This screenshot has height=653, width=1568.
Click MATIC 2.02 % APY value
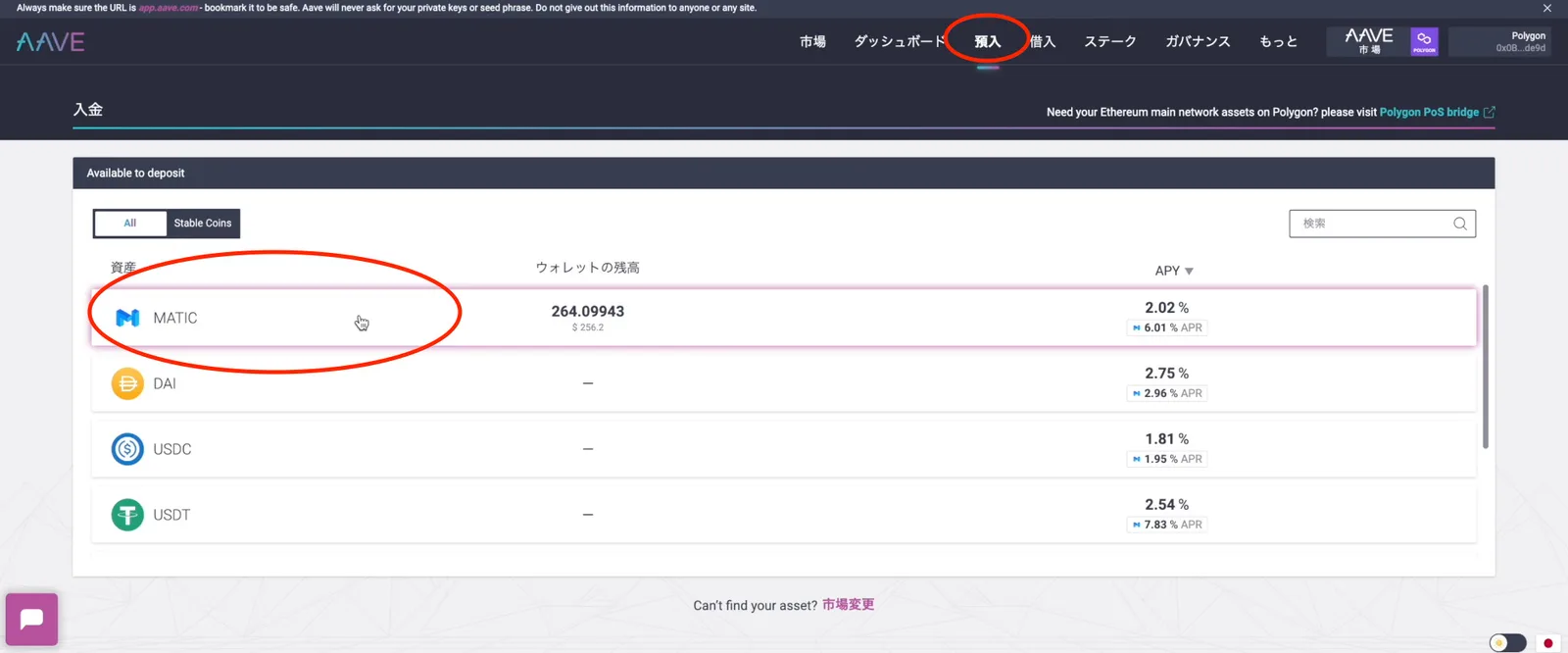point(1166,308)
